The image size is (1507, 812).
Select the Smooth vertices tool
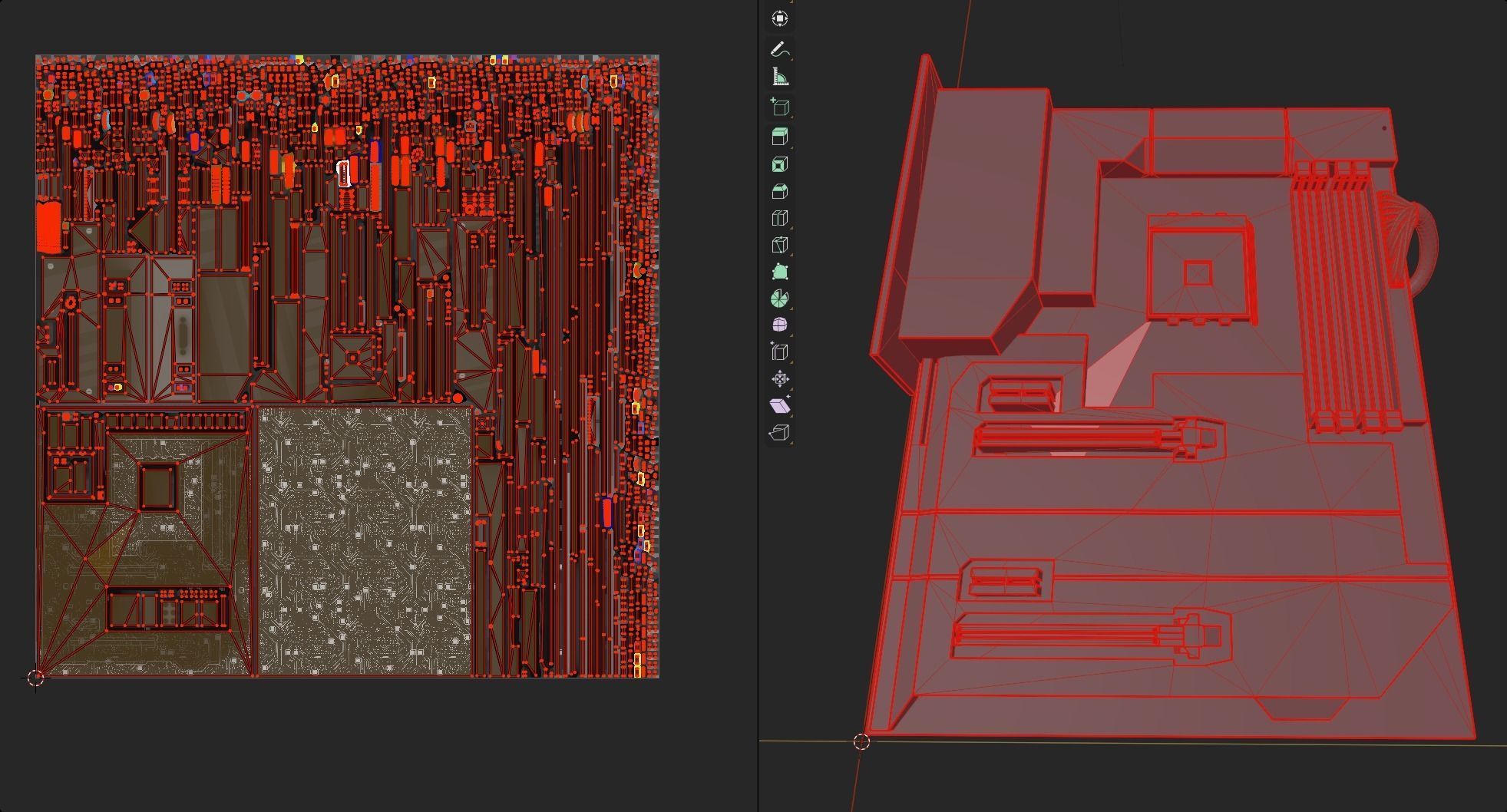click(779, 325)
